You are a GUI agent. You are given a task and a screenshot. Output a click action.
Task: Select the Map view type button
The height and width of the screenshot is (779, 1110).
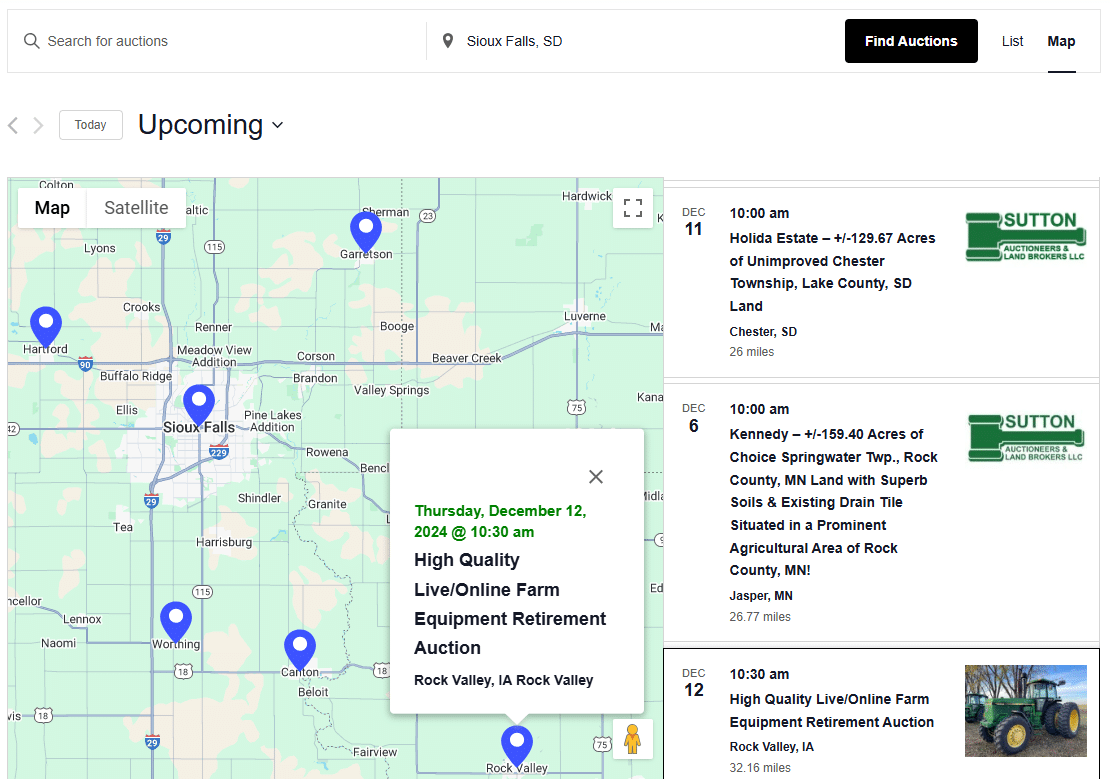[52, 208]
